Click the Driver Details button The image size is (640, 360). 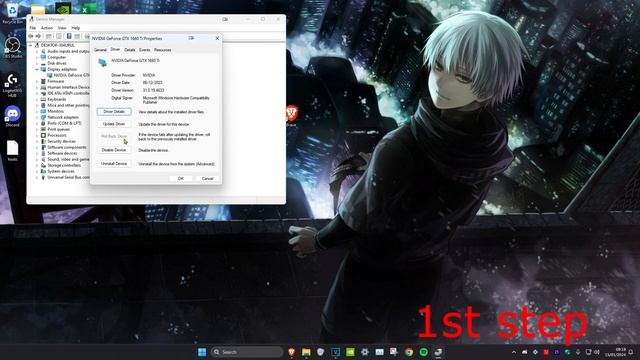[x=114, y=111]
